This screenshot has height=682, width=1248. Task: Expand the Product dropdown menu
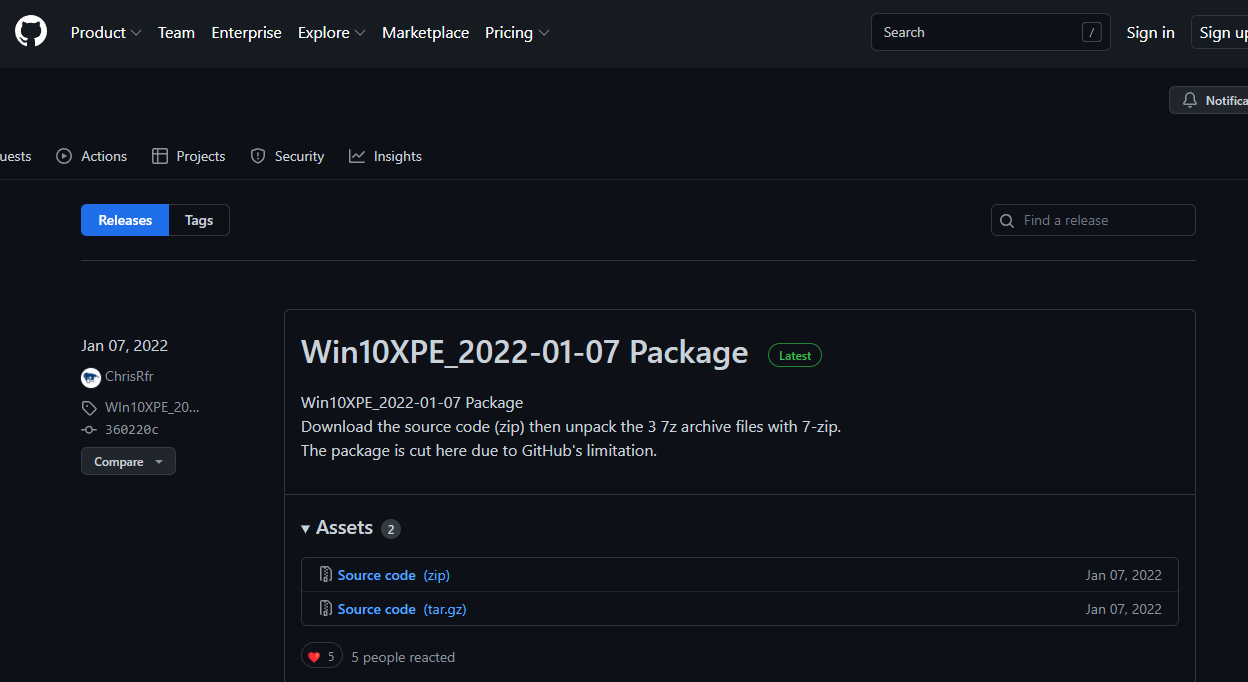tap(106, 33)
